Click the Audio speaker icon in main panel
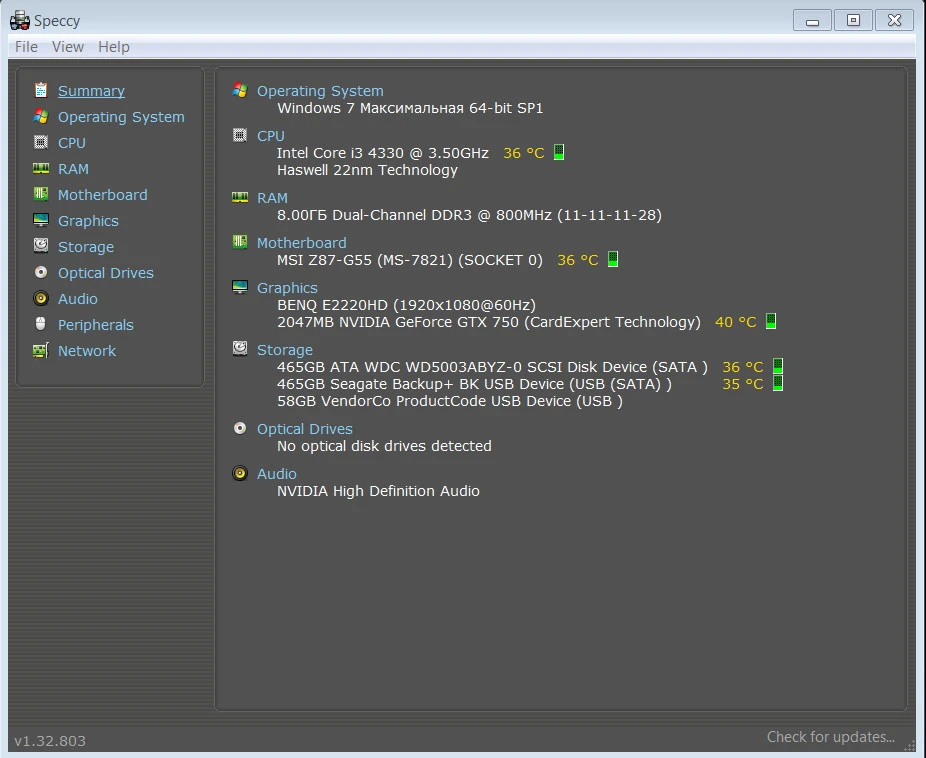 click(x=240, y=473)
